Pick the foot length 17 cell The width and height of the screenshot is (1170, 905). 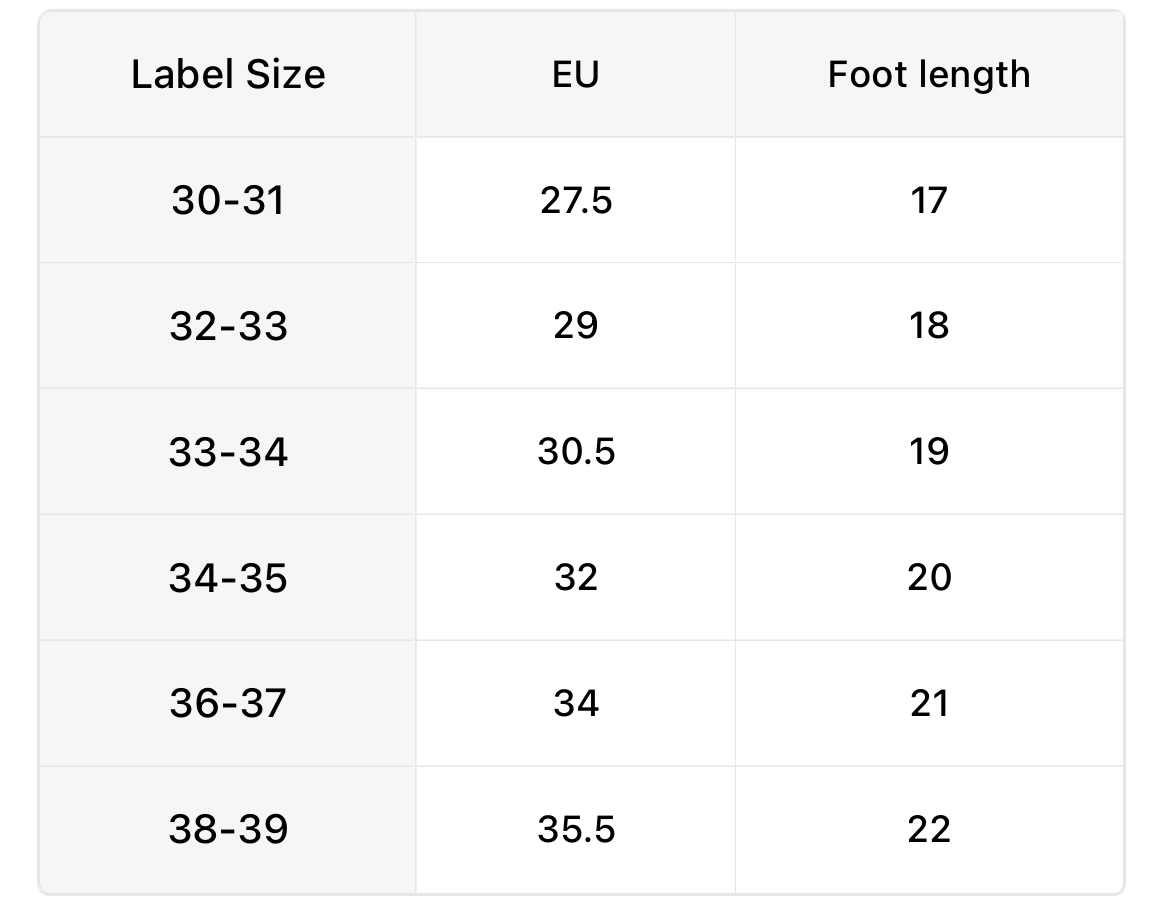pos(928,200)
